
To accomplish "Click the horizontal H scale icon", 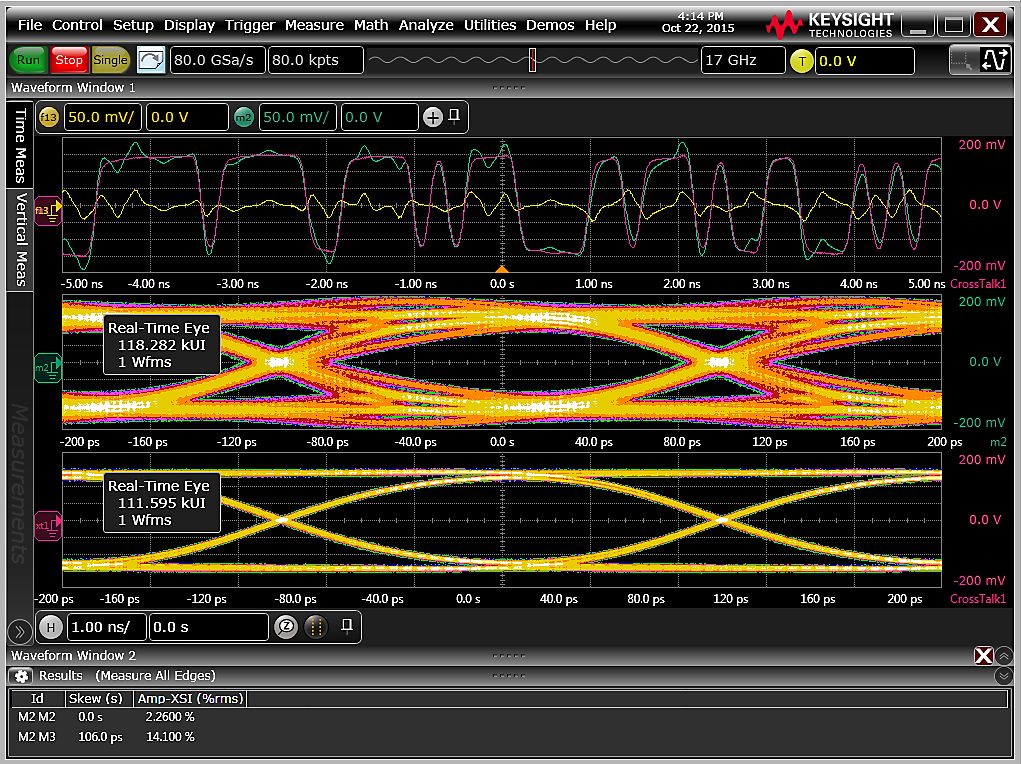I will 51,627.
